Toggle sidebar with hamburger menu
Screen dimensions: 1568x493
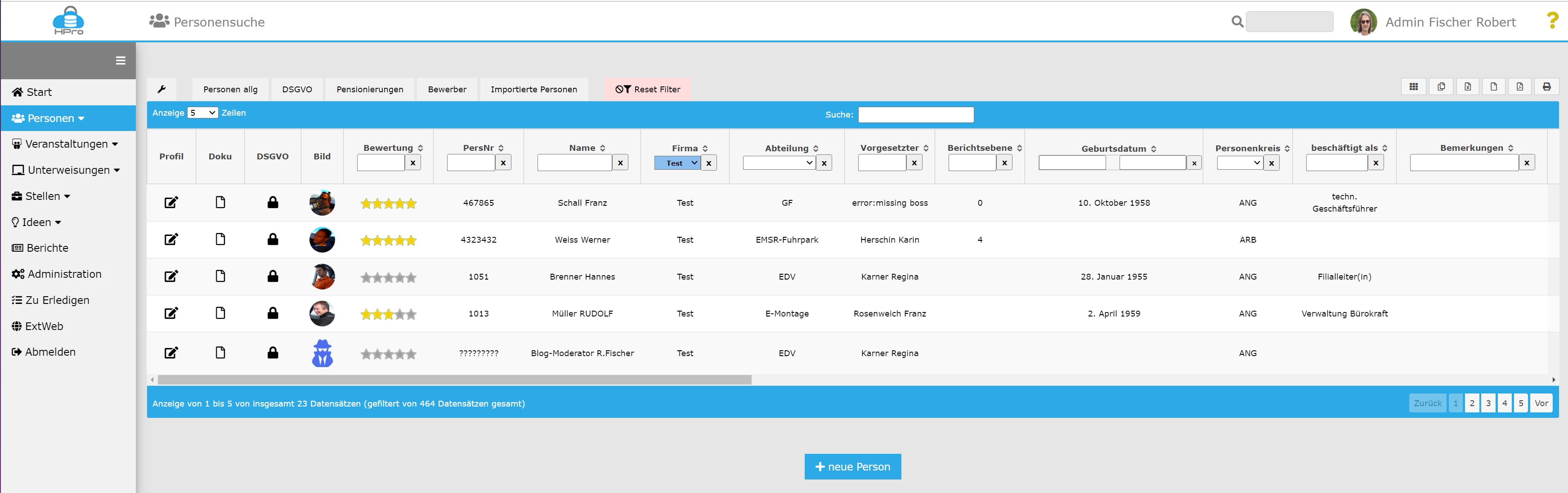pos(121,60)
